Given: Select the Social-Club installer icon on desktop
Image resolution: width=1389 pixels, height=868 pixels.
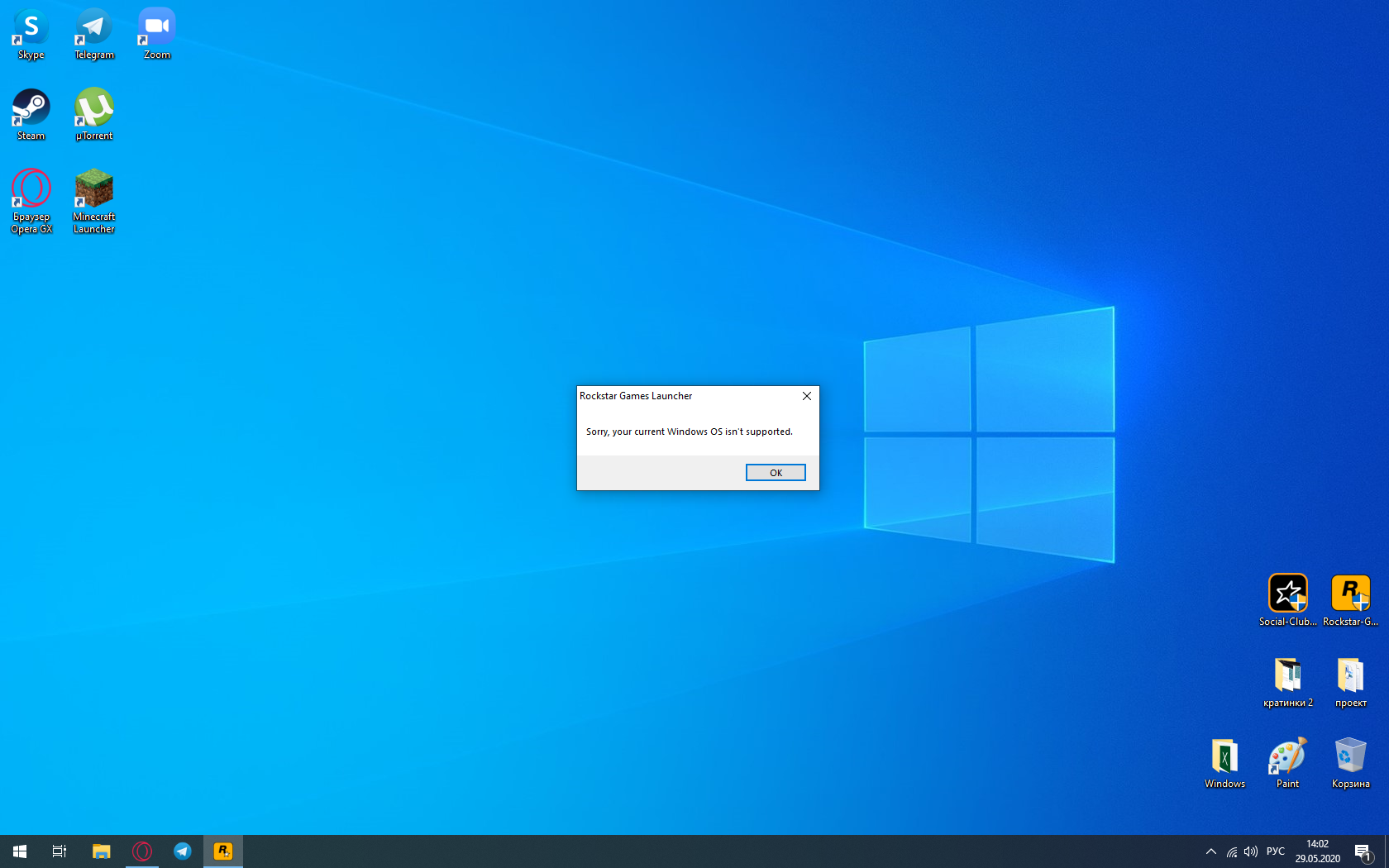Looking at the screenshot, I should tap(1288, 601).
